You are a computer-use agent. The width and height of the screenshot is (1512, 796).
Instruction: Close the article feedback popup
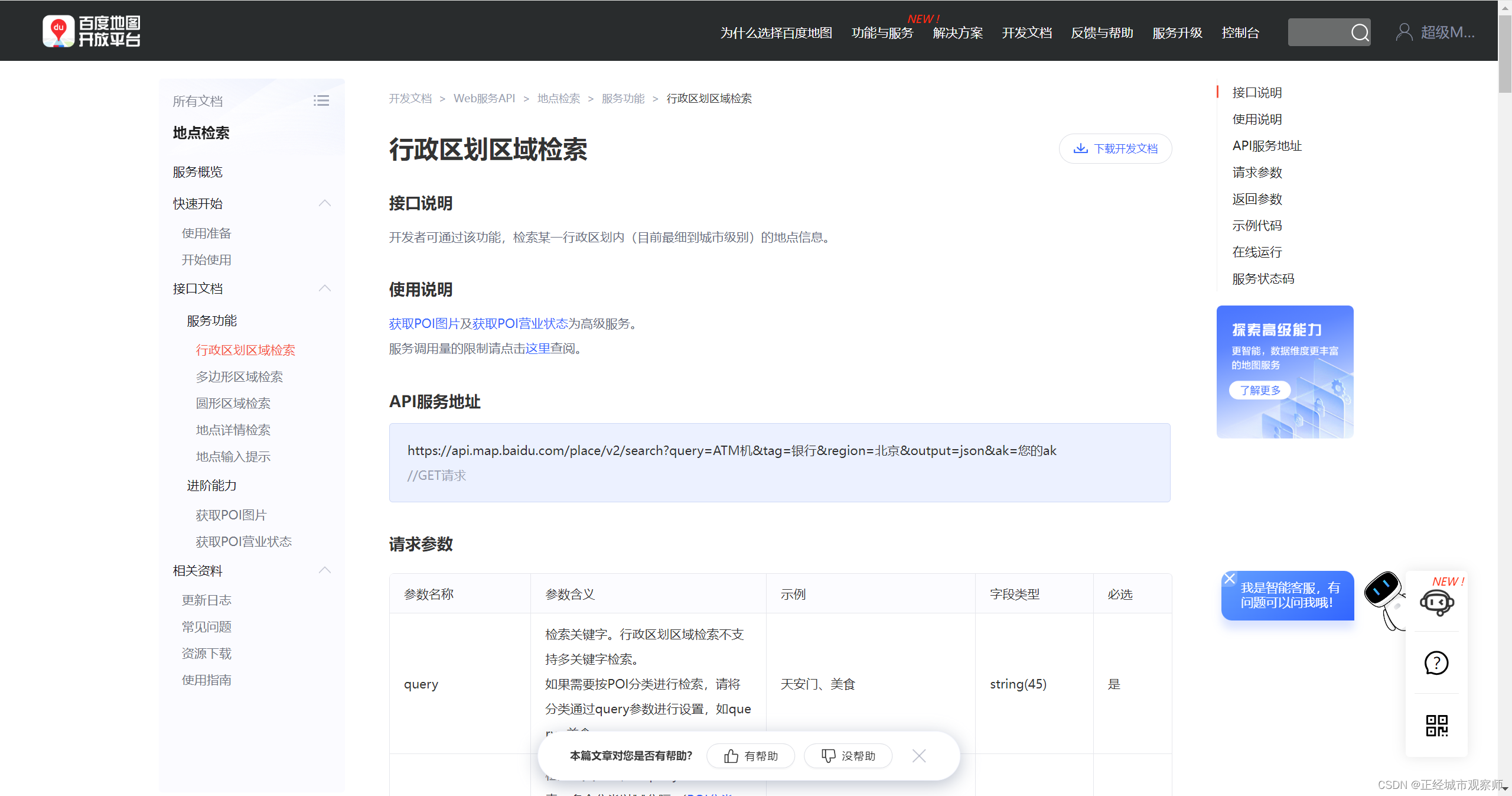(919, 756)
